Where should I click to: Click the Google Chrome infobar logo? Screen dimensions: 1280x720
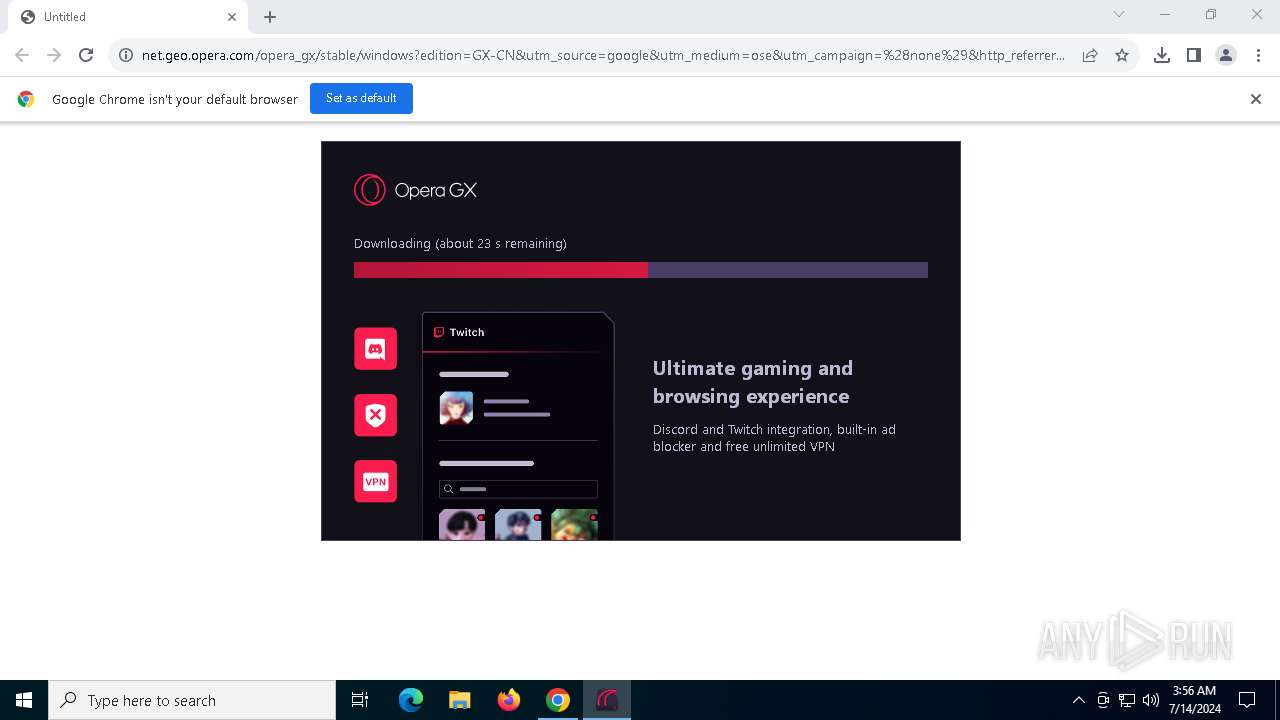[x=26, y=99]
